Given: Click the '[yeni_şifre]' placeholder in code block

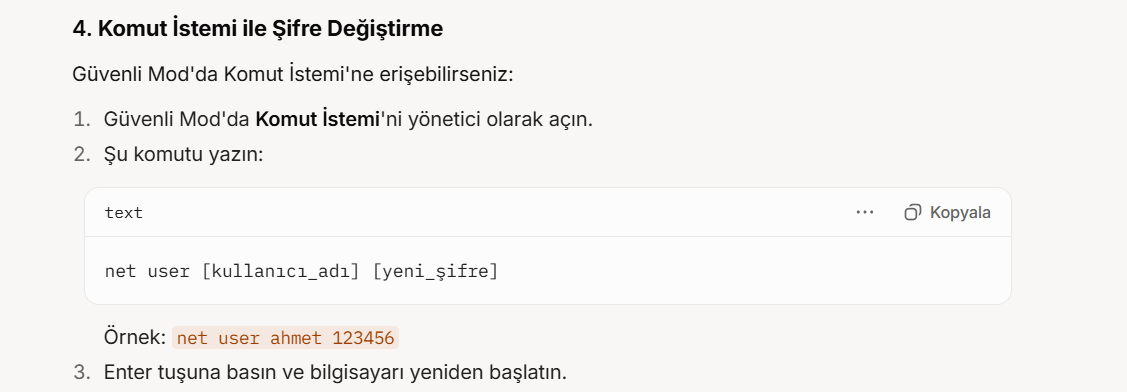Looking at the screenshot, I should click(435, 272).
